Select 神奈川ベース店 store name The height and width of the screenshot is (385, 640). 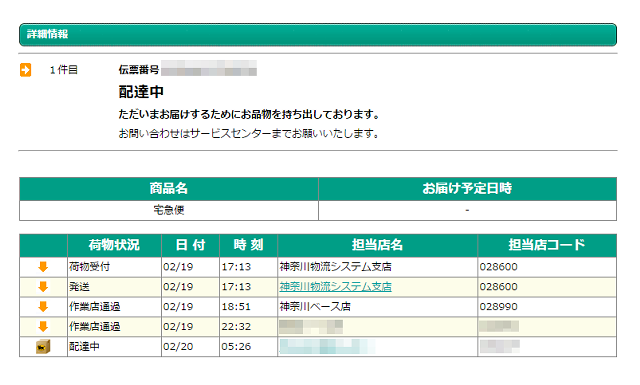click(315, 307)
